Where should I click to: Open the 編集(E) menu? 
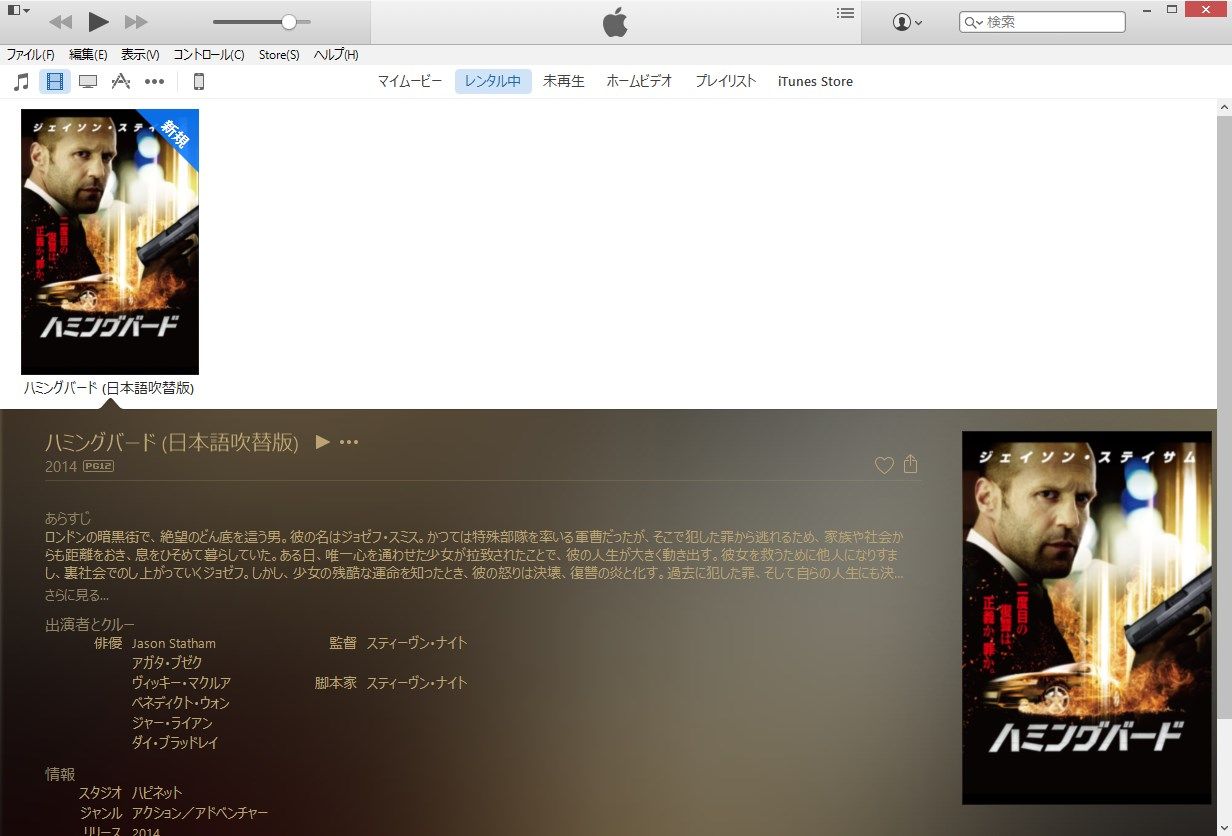pyautogui.click(x=88, y=55)
